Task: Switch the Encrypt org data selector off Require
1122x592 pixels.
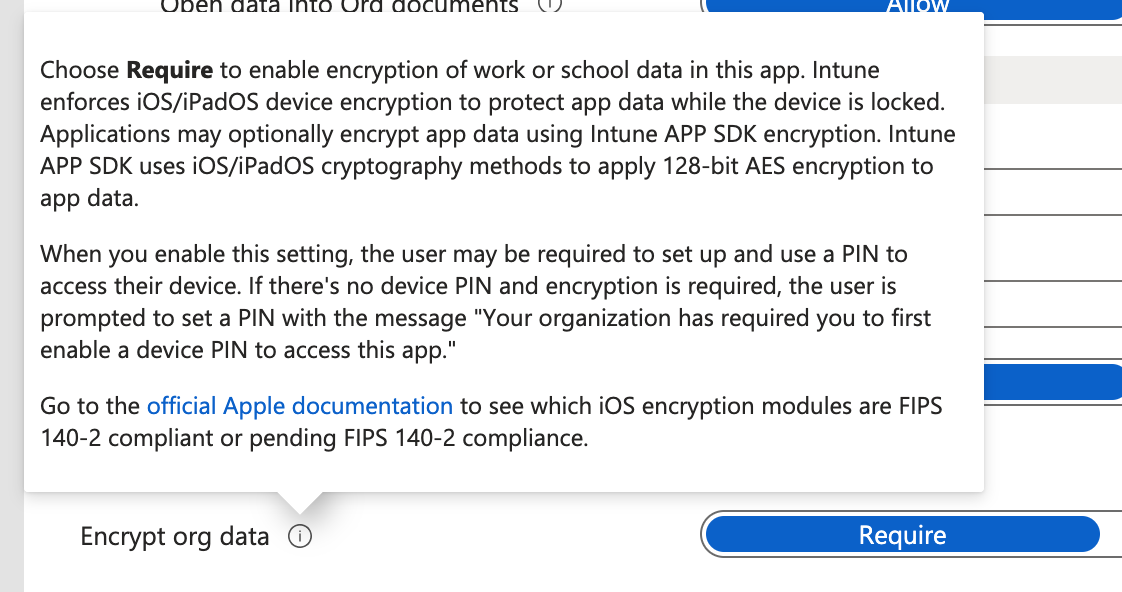Action: (900, 534)
